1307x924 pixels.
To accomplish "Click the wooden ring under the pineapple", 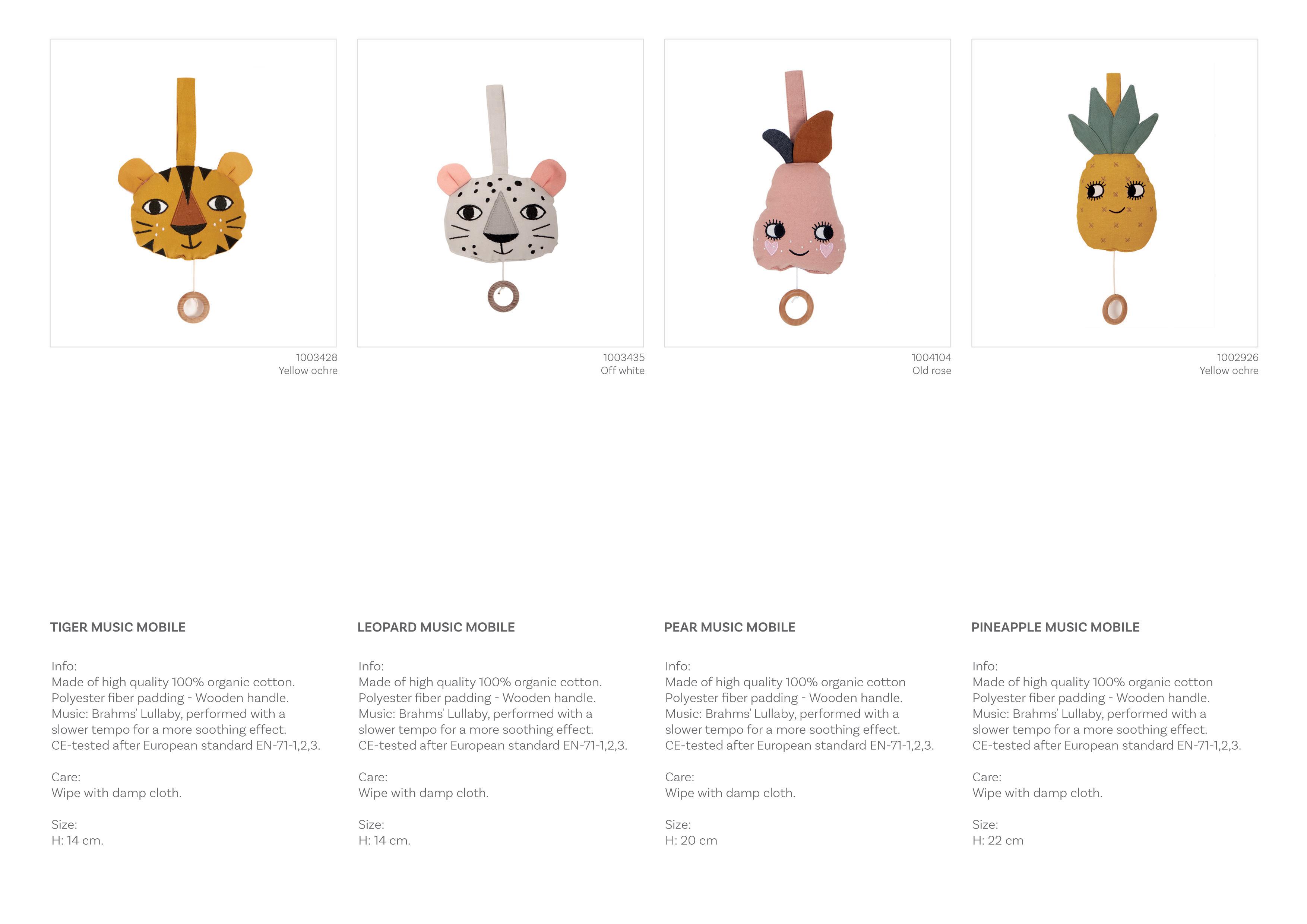I will (1115, 309).
